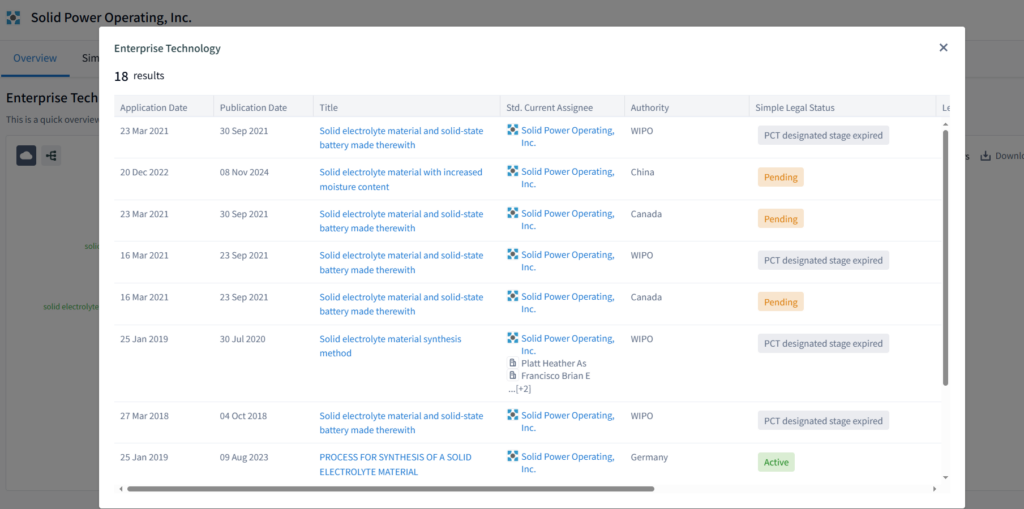The height and width of the screenshot is (509, 1024).
Task: Click the icon beside Platt Heather As
Action: click(x=513, y=363)
